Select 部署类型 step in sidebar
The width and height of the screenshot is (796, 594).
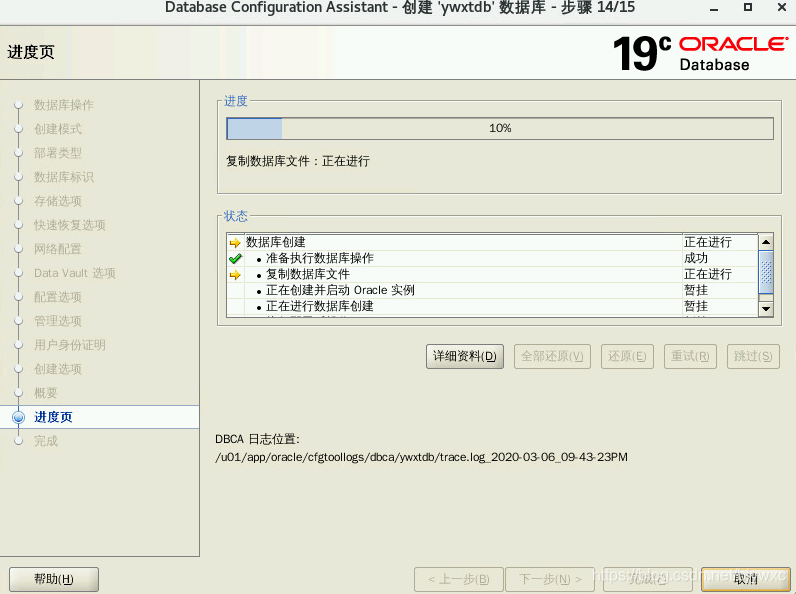click(x=57, y=153)
